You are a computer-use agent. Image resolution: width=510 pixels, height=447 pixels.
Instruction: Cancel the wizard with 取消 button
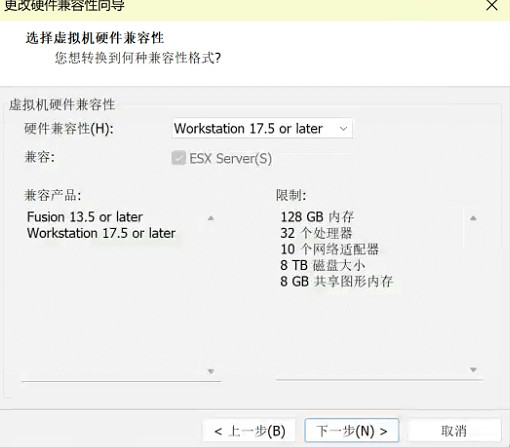point(454,431)
